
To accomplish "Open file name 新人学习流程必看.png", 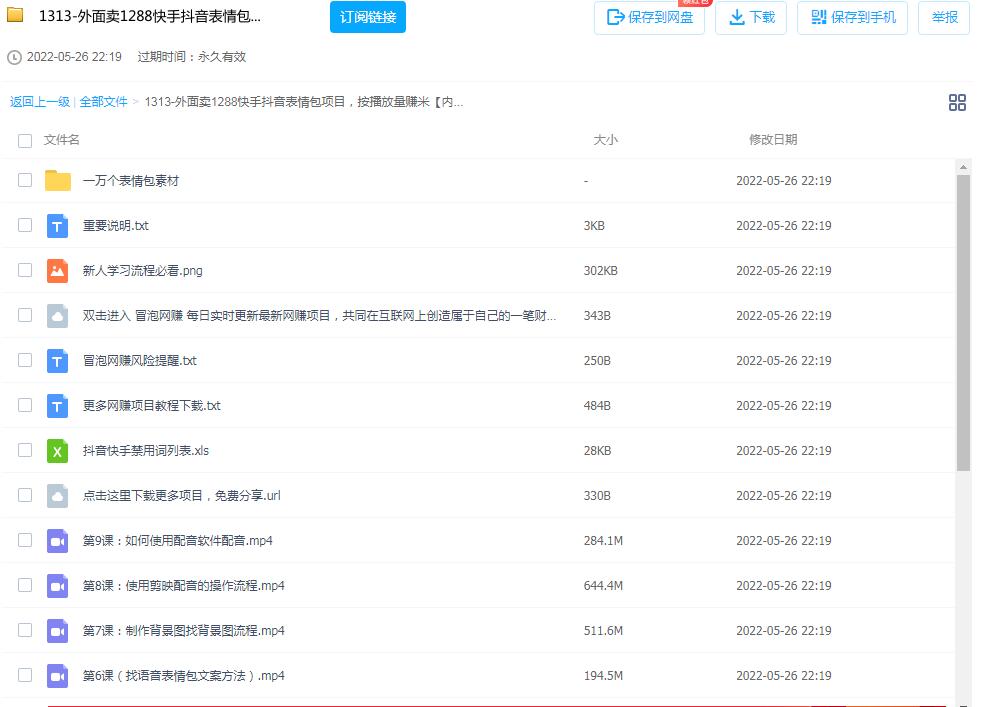I will tap(143, 271).
